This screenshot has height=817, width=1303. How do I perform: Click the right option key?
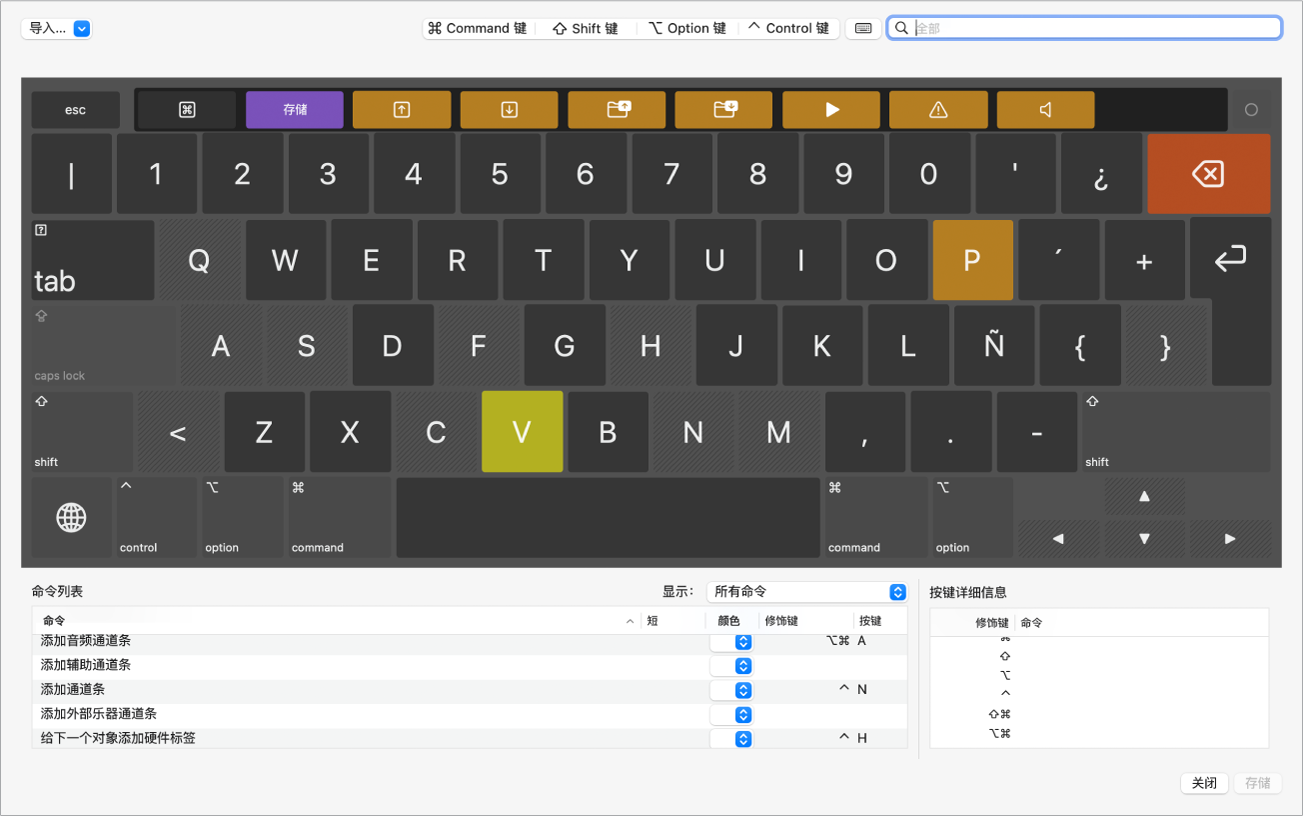[x=973, y=518]
